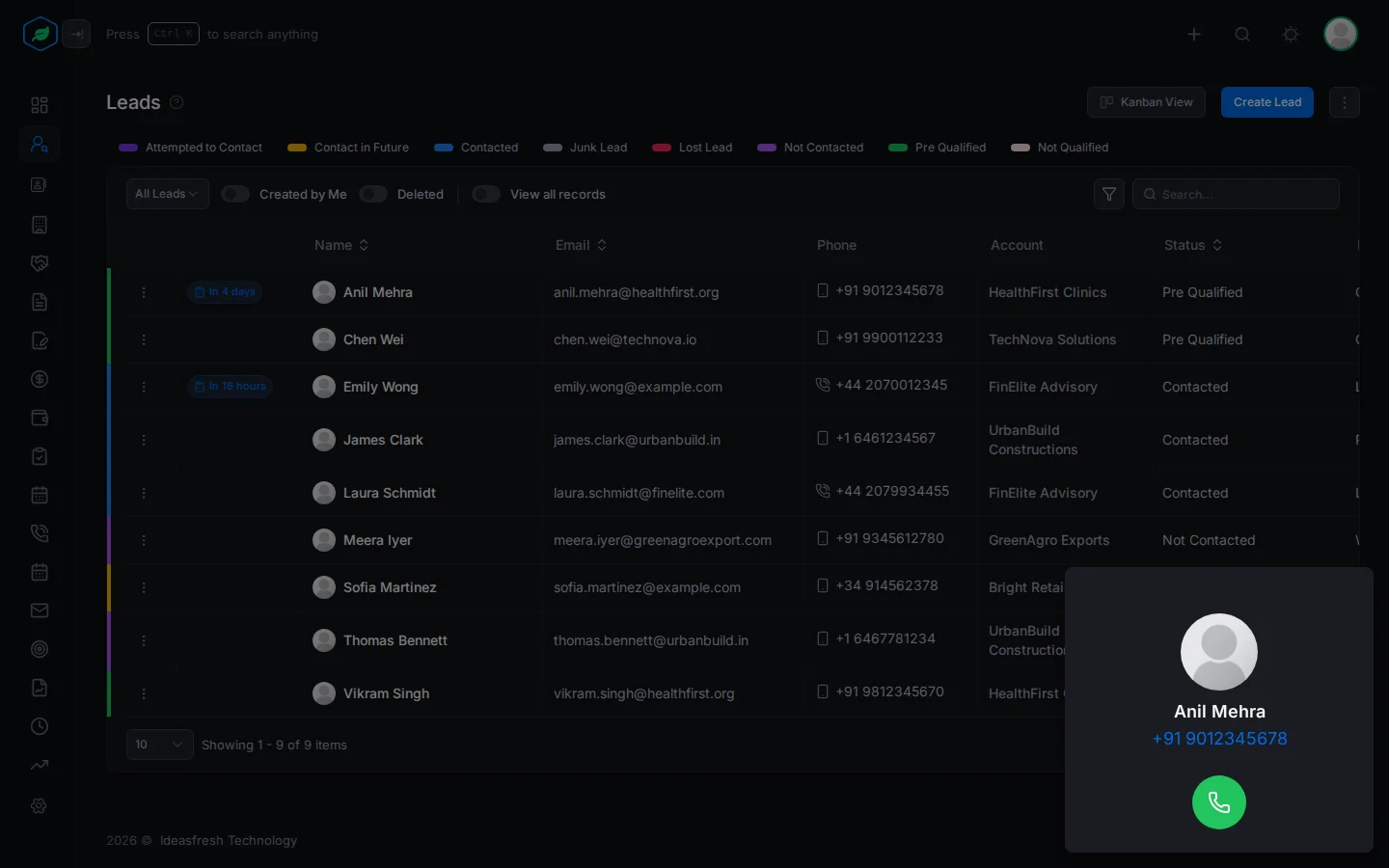This screenshot has width=1389, height=868.
Task: Open the dashboard grid icon in sidebar
Action: [40, 105]
